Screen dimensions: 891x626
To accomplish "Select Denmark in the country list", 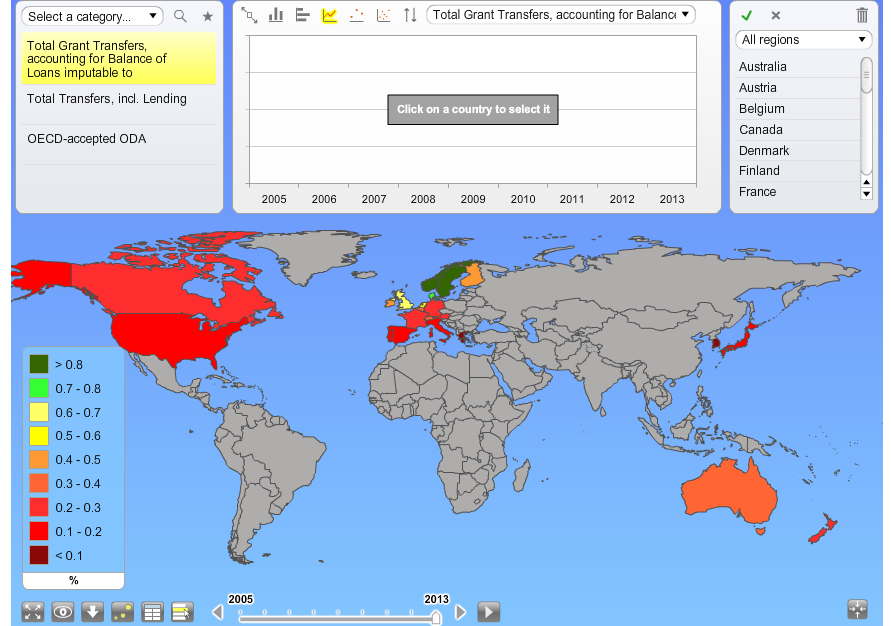I will [798, 151].
